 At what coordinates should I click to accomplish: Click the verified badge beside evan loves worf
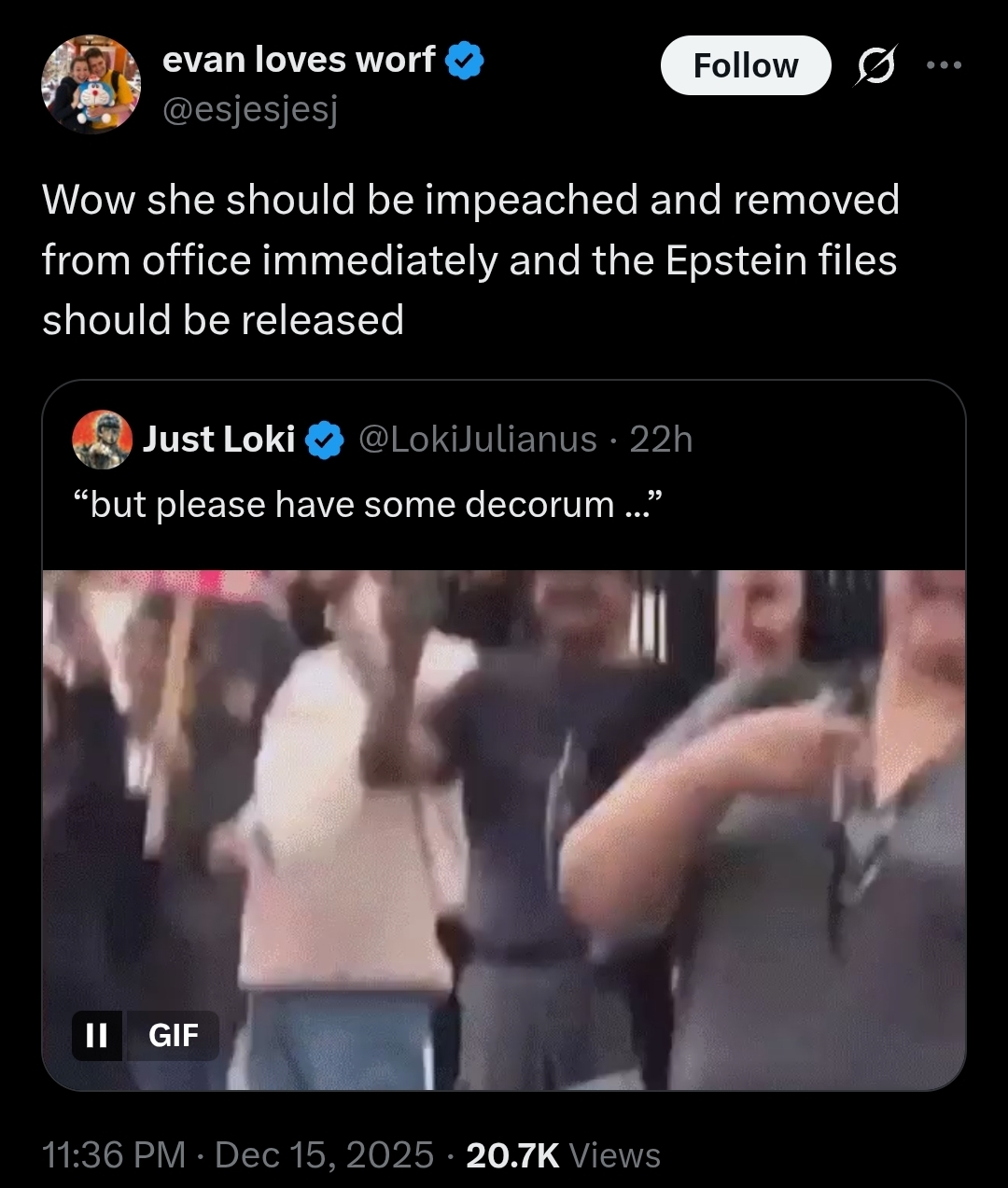pos(464,61)
